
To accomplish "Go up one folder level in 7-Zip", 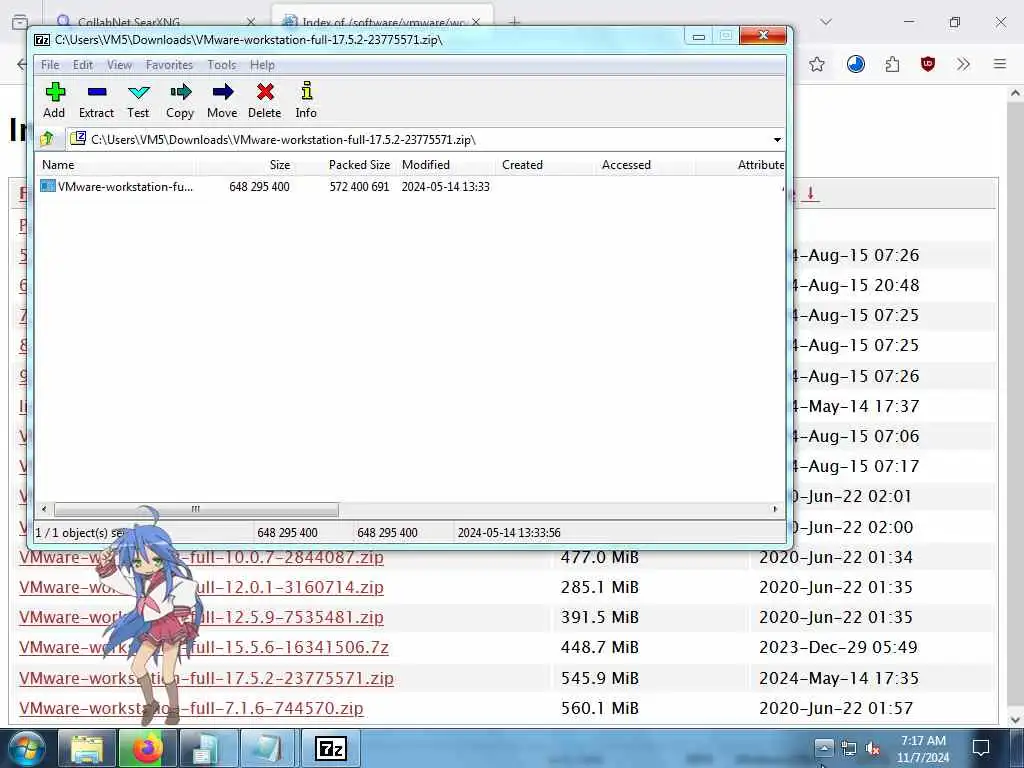I will (x=47, y=139).
